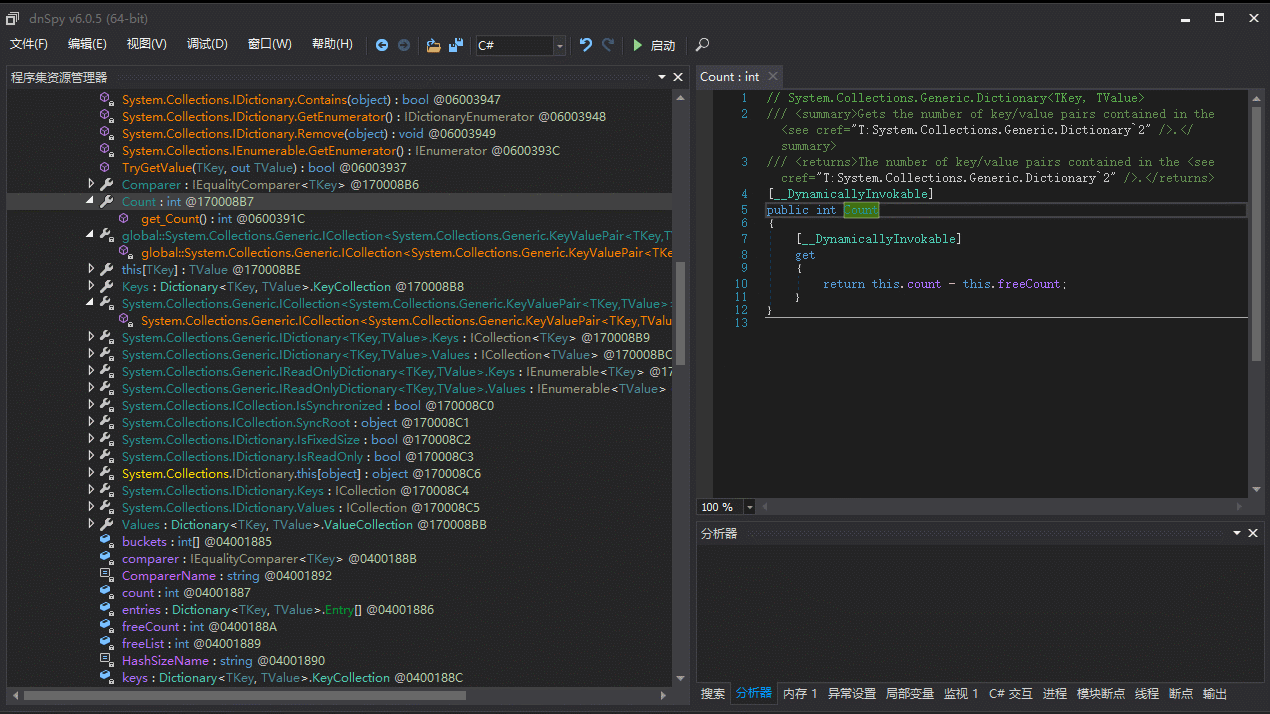
Task: Open search using the magnifier toolbar icon
Action: pos(701,45)
